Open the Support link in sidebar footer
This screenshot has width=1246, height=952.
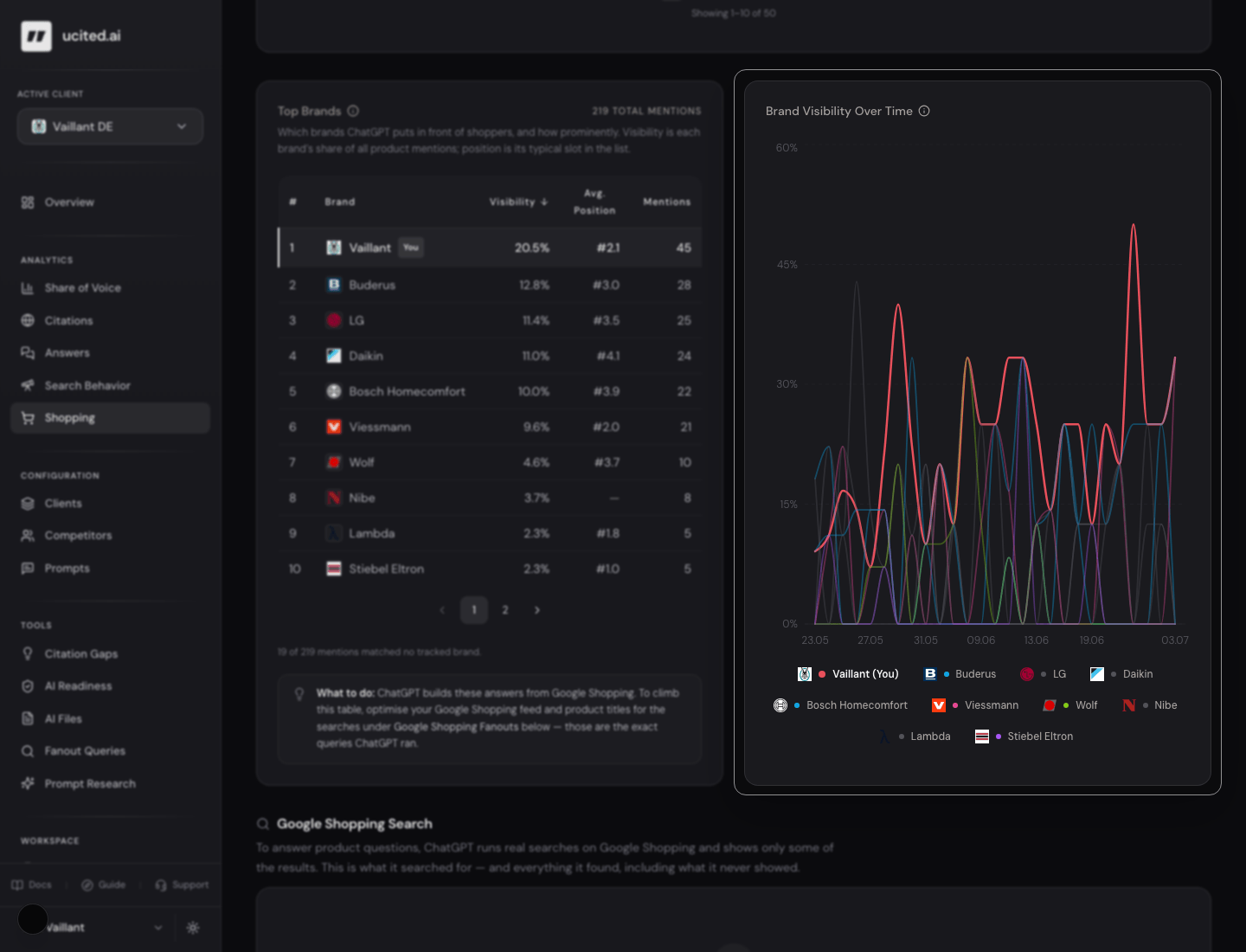[x=182, y=885]
